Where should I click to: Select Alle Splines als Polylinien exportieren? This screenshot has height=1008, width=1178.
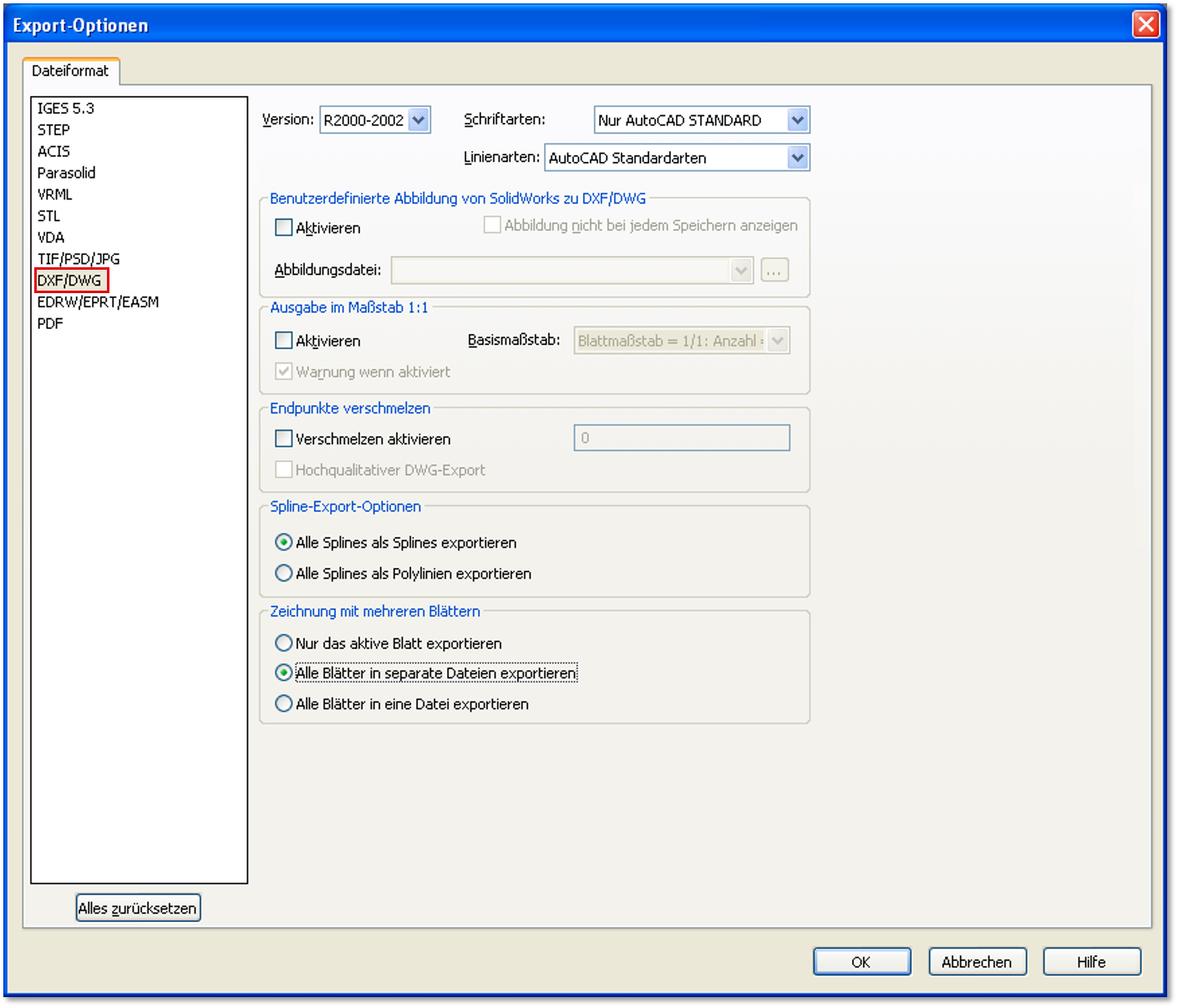tap(284, 574)
